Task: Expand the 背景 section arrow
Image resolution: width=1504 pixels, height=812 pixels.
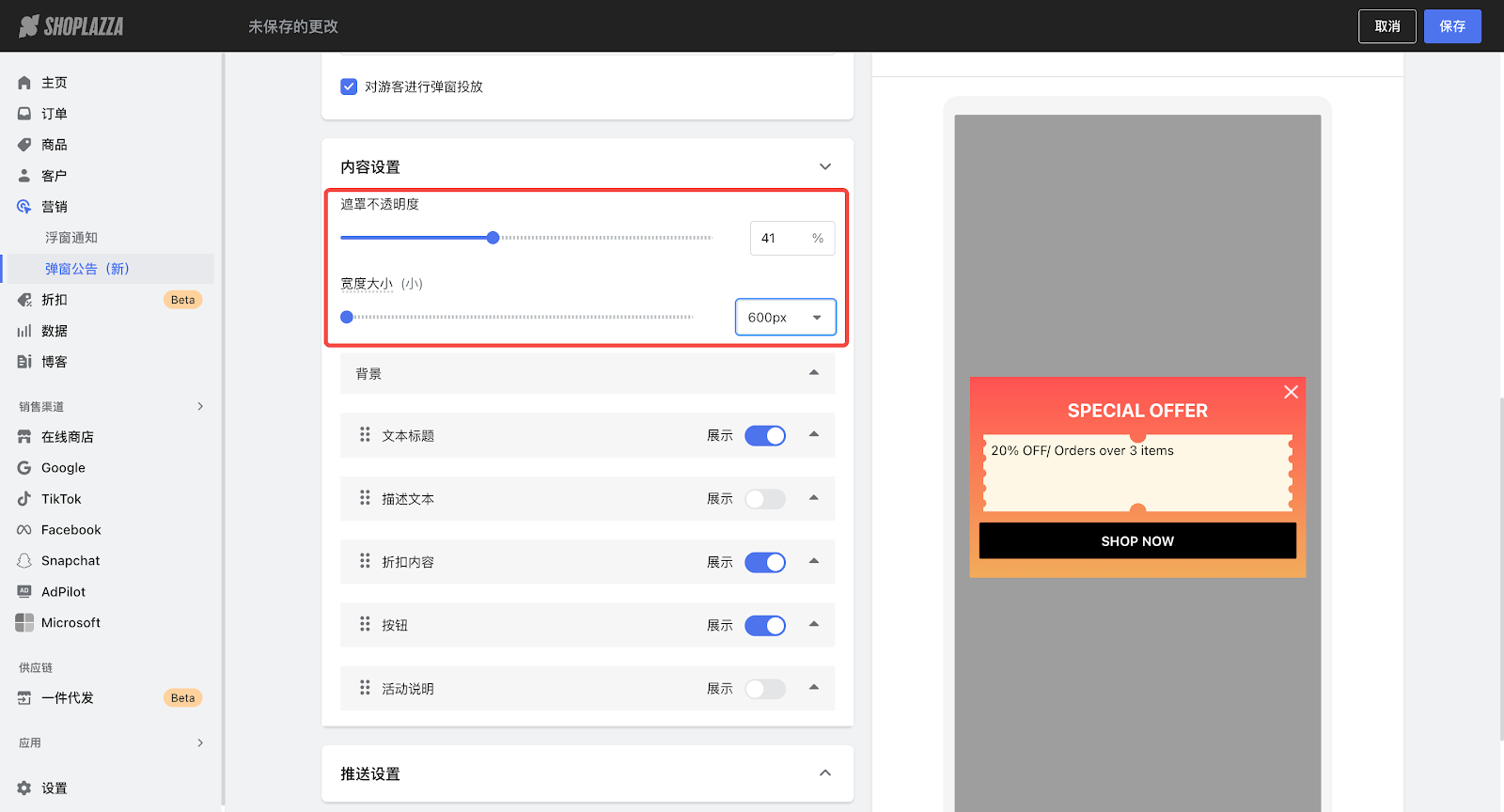Action: click(x=814, y=373)
